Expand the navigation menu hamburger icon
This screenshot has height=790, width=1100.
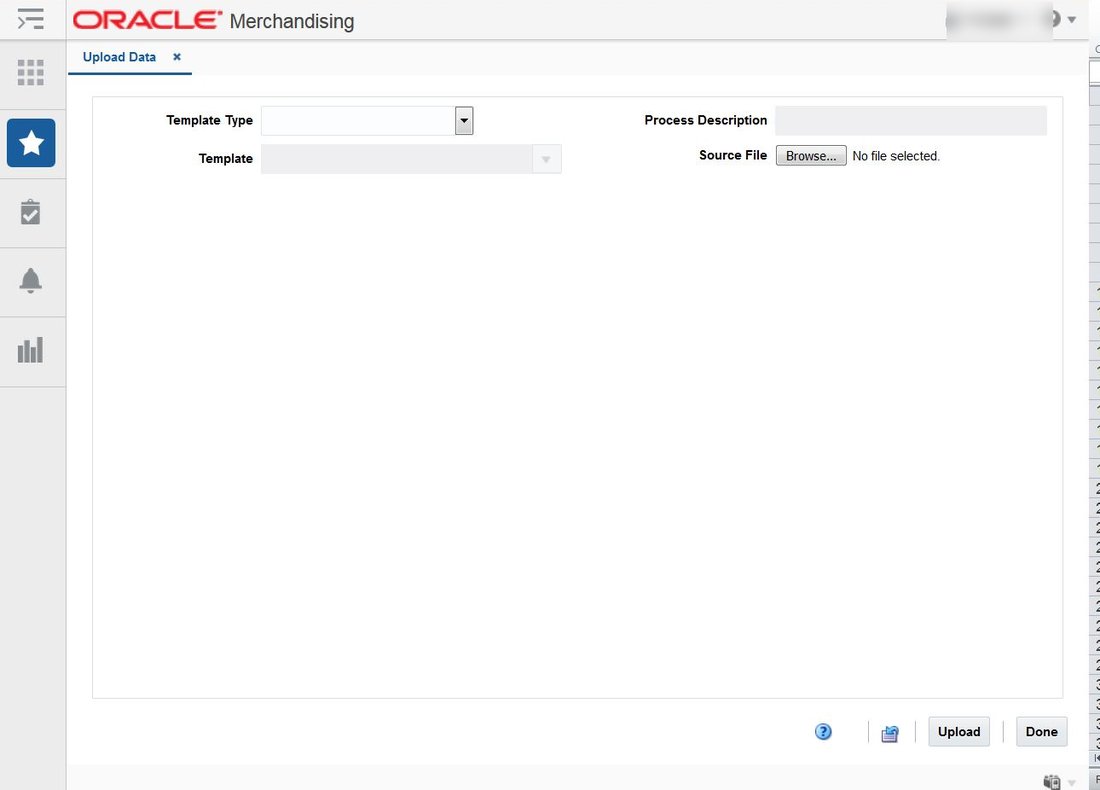31,19
